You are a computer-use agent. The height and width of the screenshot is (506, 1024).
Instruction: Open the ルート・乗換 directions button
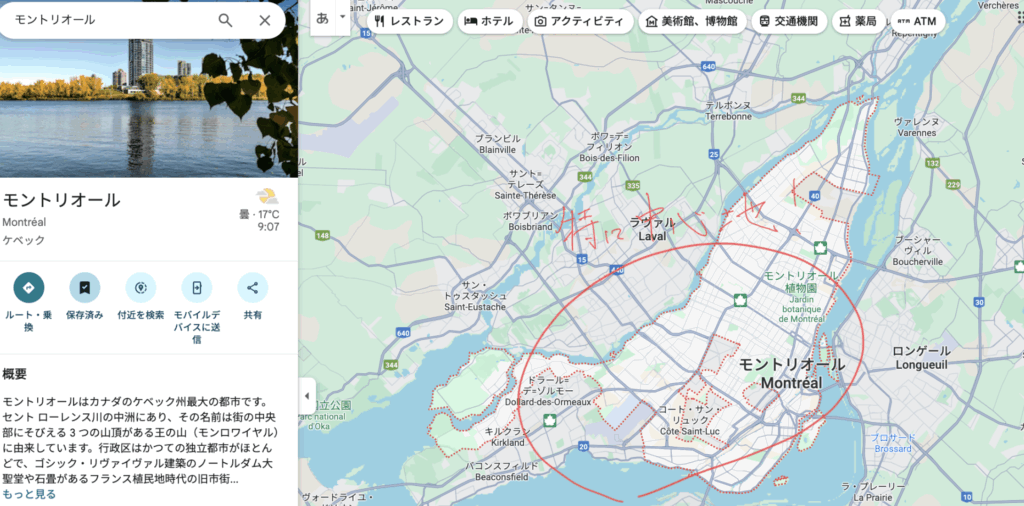click(29, 288)
